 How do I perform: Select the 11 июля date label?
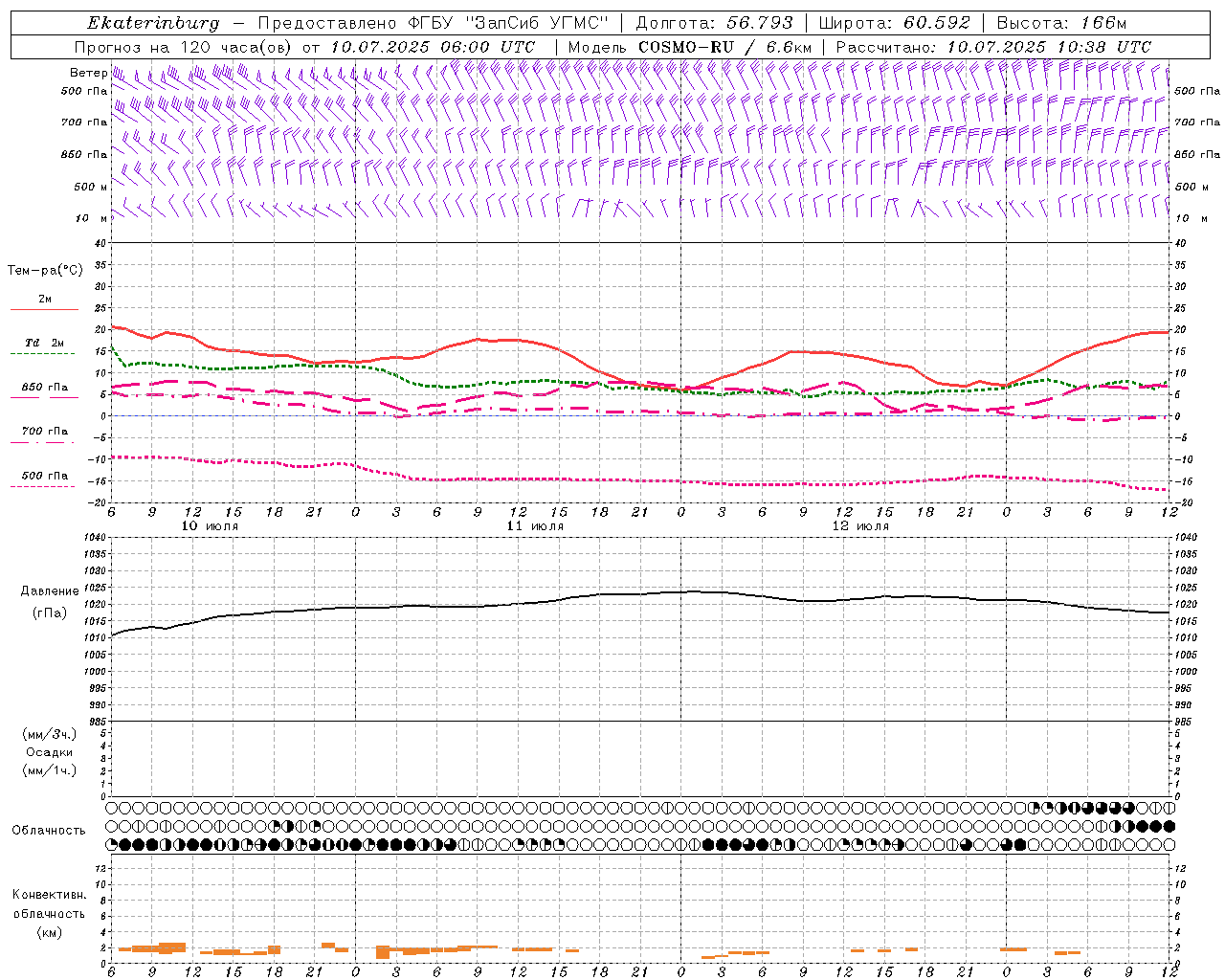click(x=535, y=526)
